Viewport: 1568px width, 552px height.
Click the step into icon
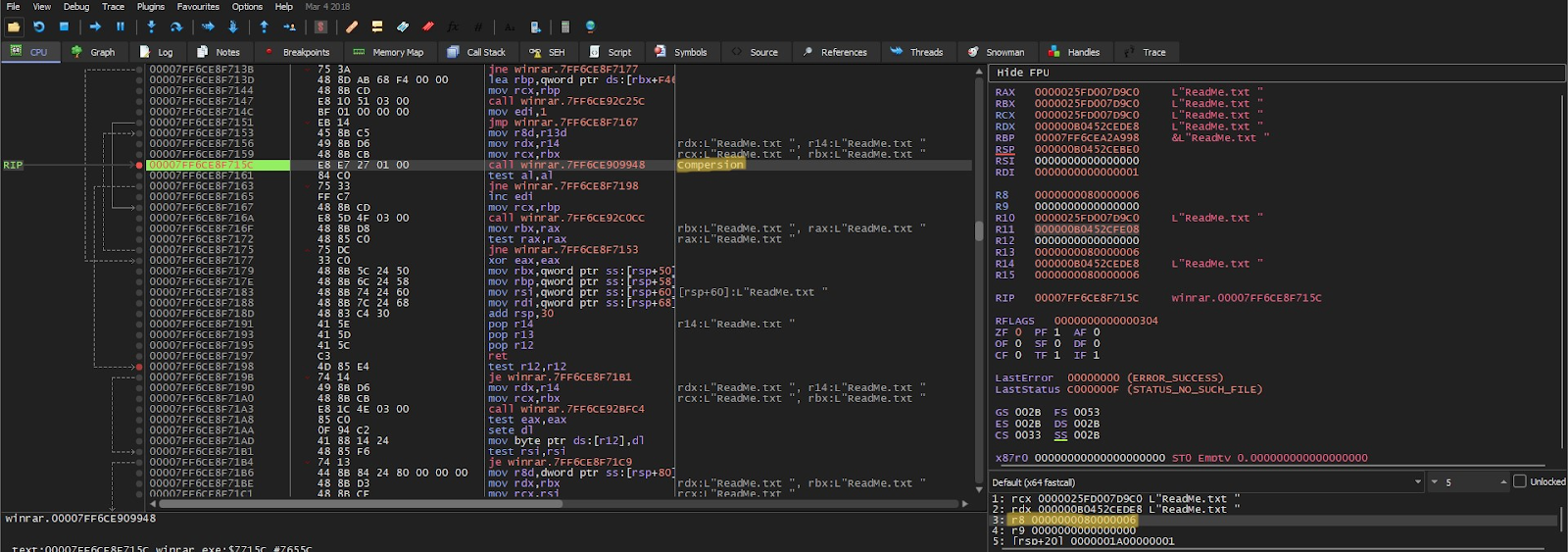(x=151, y=26)
